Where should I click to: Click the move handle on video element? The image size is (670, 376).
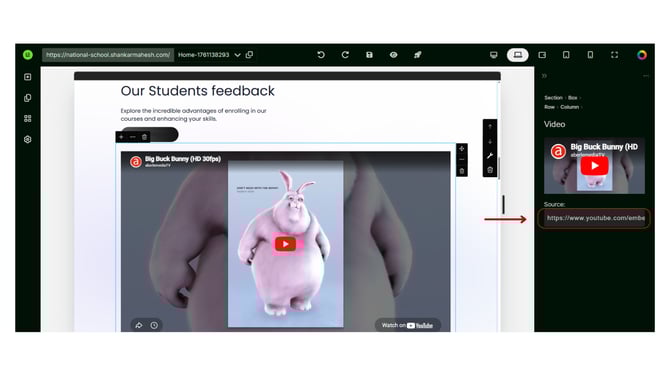tap(461, 149)
